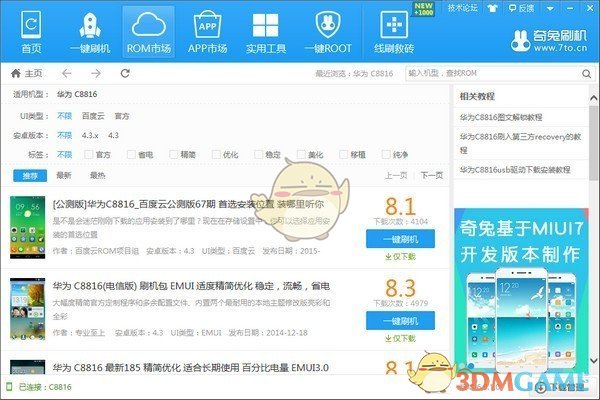This screenshot has width=600, height=400.
Task: Click 仅下载 for 百度云公测版 ROM
Action: click(x=400, y=256)
